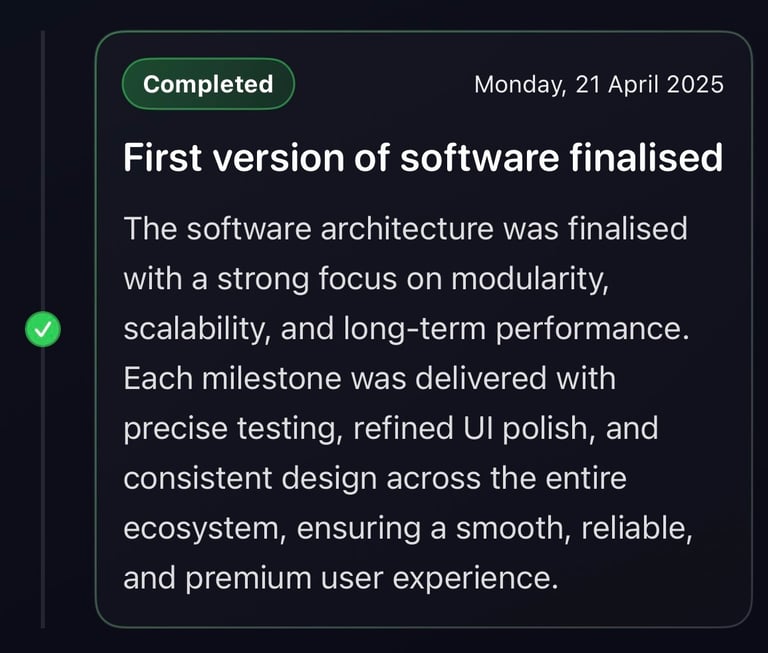Click the Completed status badge
This screenshot has width=768, height=653.
coord(208,84)
